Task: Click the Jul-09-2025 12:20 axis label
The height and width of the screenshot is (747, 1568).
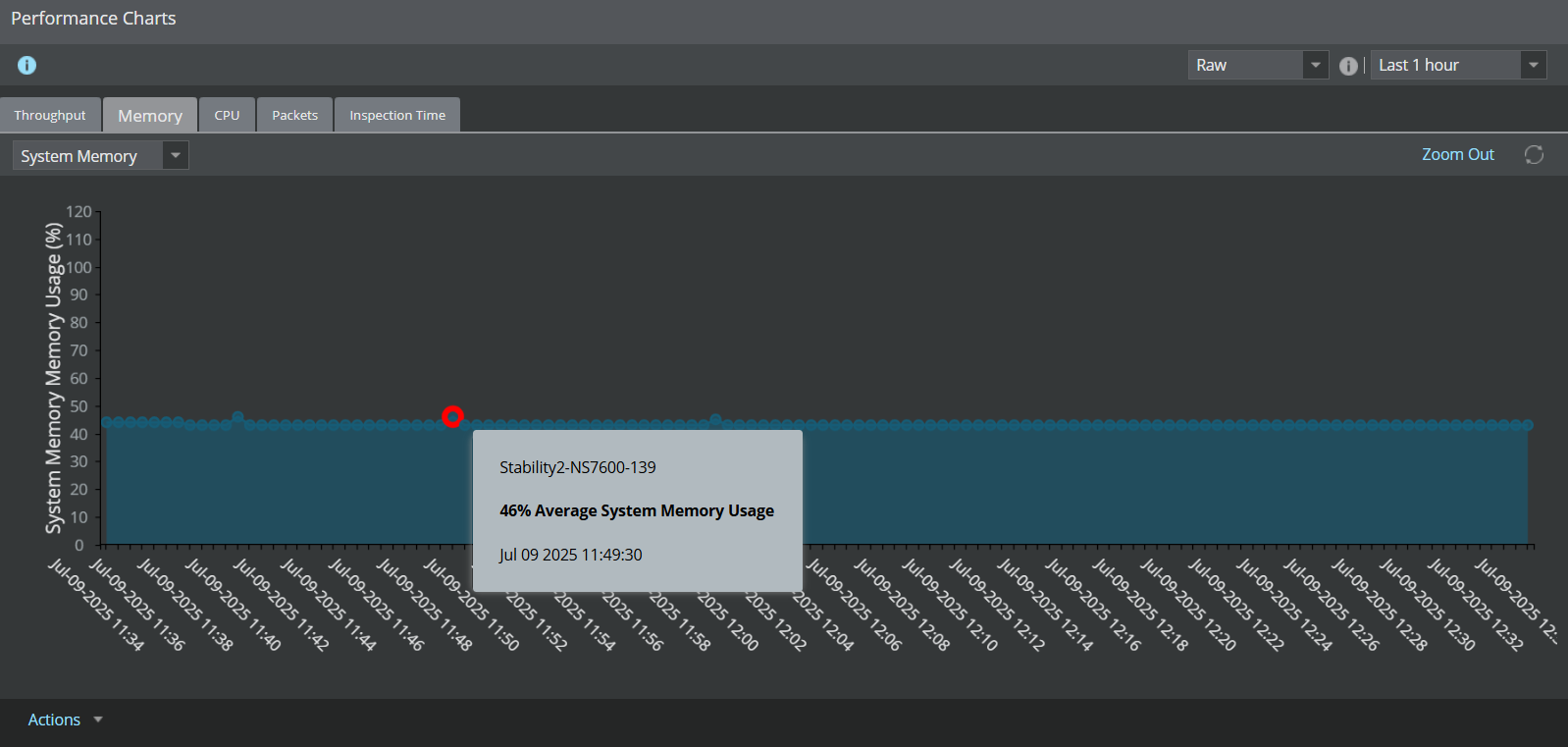Action: pos(1188,605)
